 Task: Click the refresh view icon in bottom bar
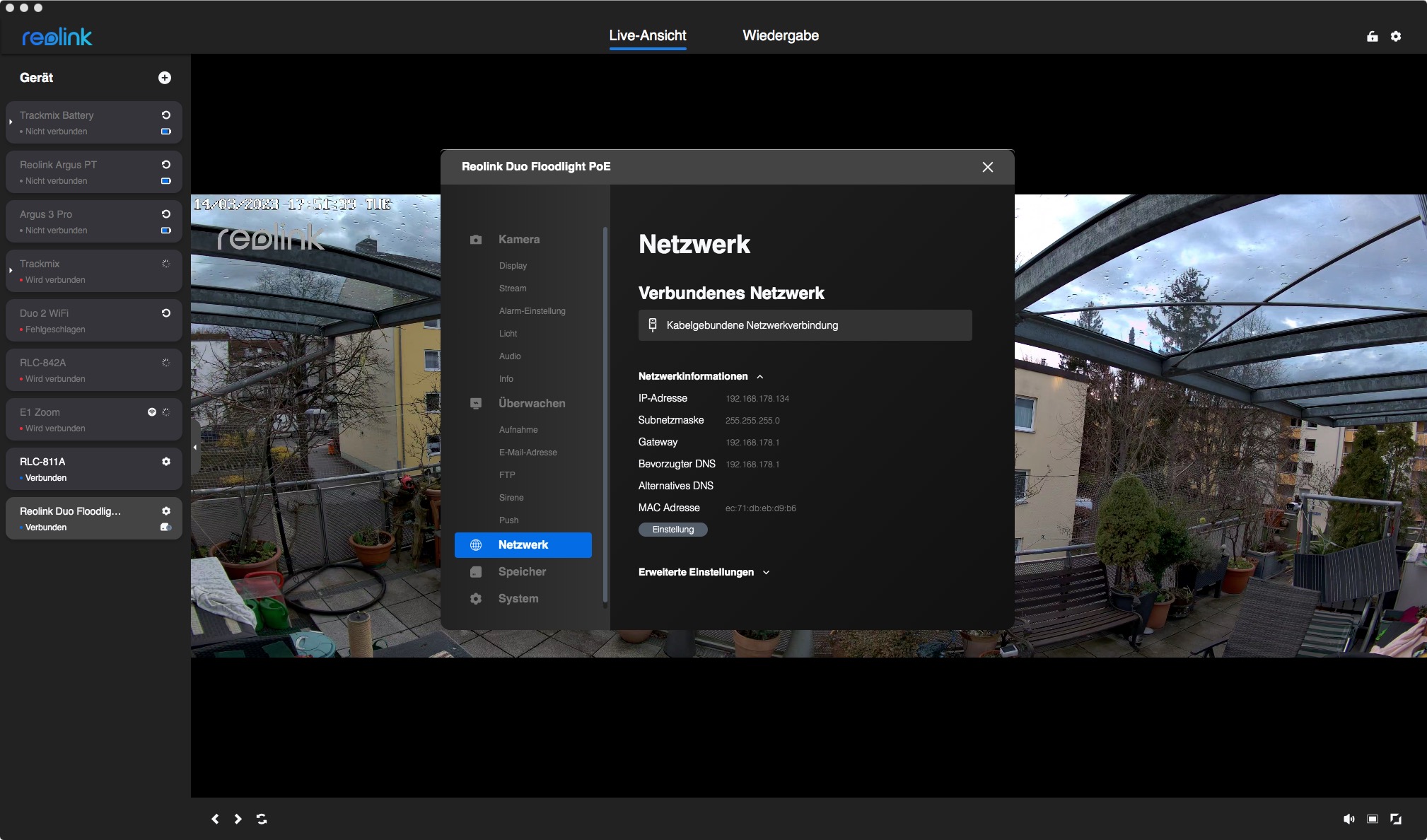pos(262,819)
